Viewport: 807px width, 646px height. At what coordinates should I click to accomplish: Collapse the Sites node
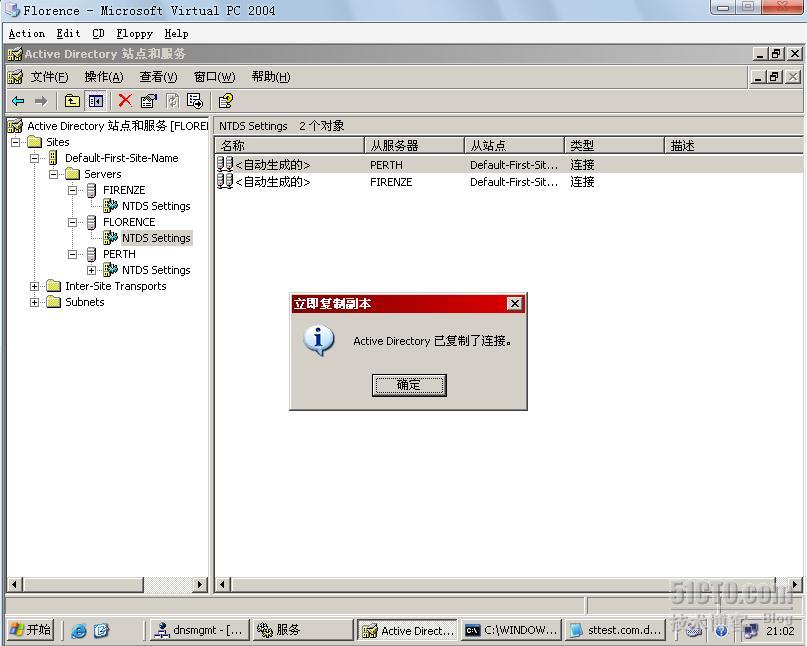[16, 142]
